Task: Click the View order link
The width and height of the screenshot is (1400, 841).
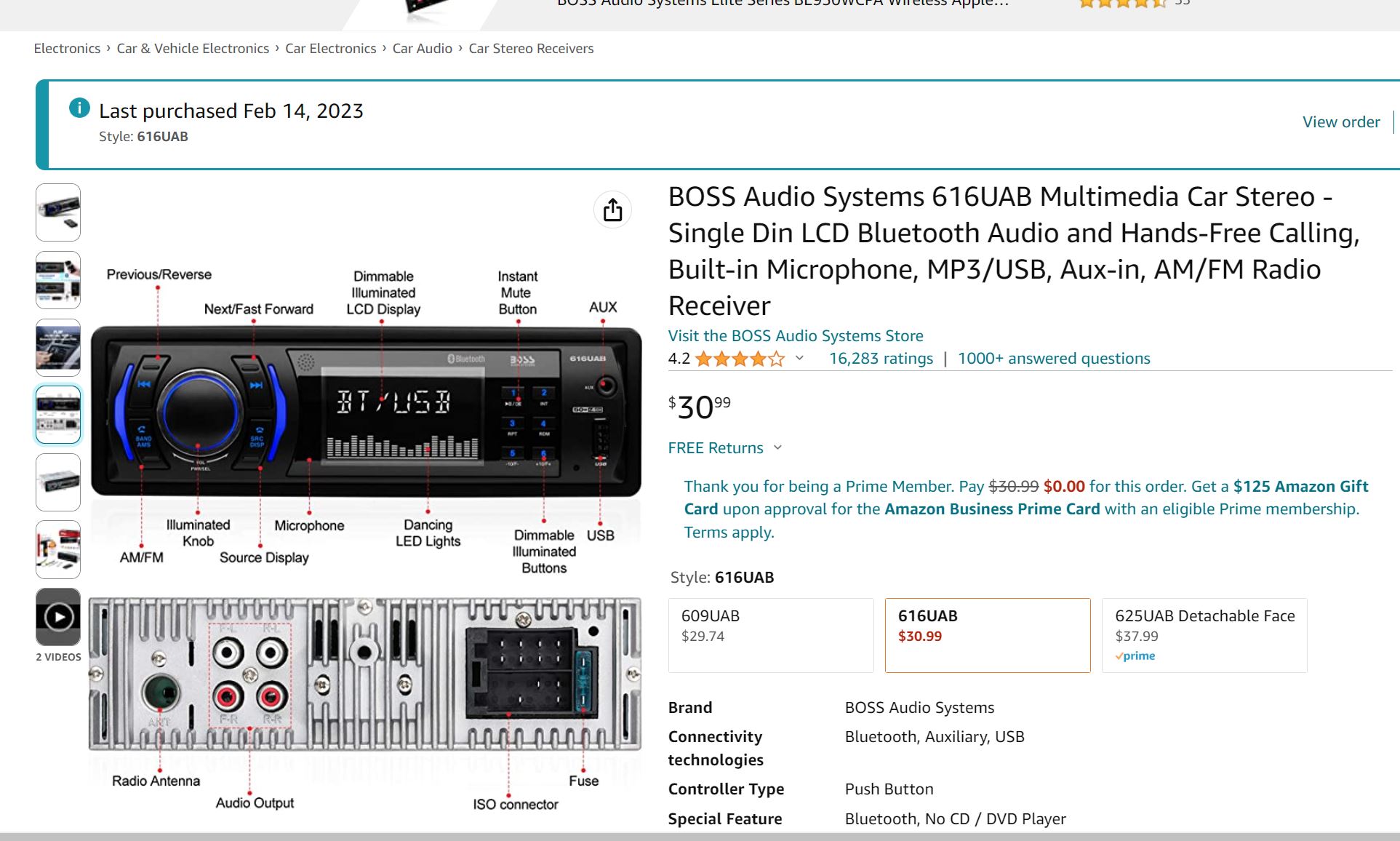Action: click(x=1340, y=121)
